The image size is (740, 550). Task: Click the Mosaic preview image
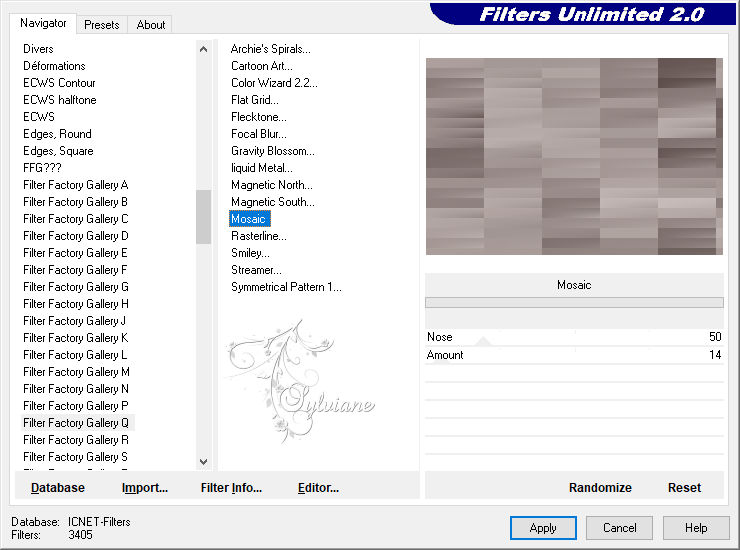pos(574,156)
